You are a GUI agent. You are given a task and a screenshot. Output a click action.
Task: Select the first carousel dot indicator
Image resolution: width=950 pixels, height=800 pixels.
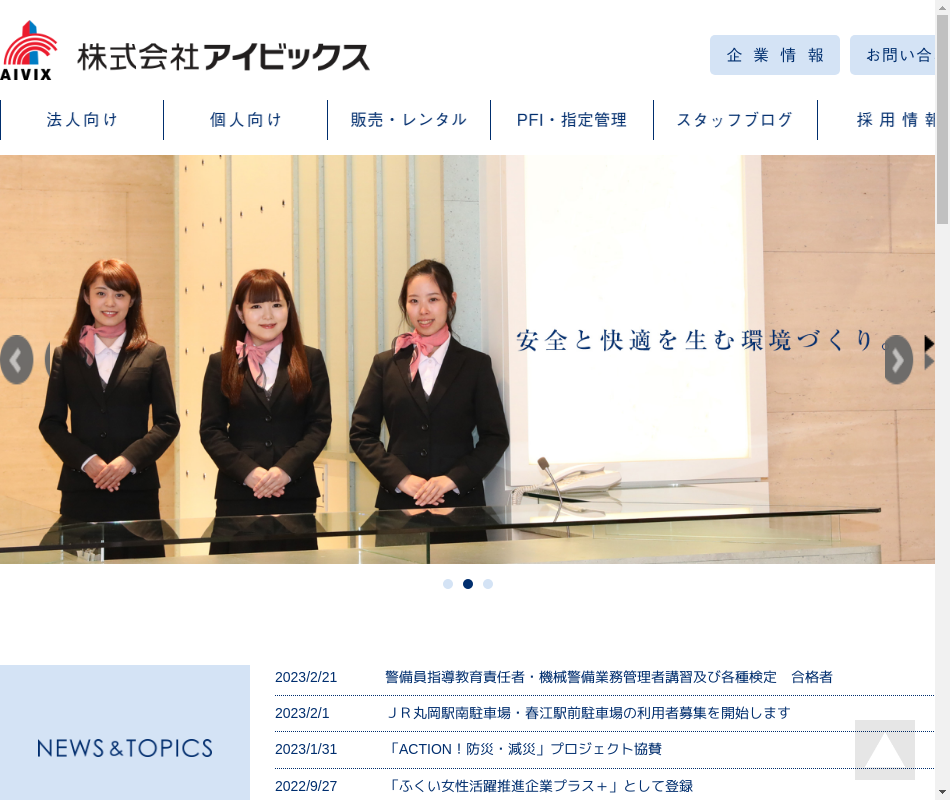coord(448,584)
